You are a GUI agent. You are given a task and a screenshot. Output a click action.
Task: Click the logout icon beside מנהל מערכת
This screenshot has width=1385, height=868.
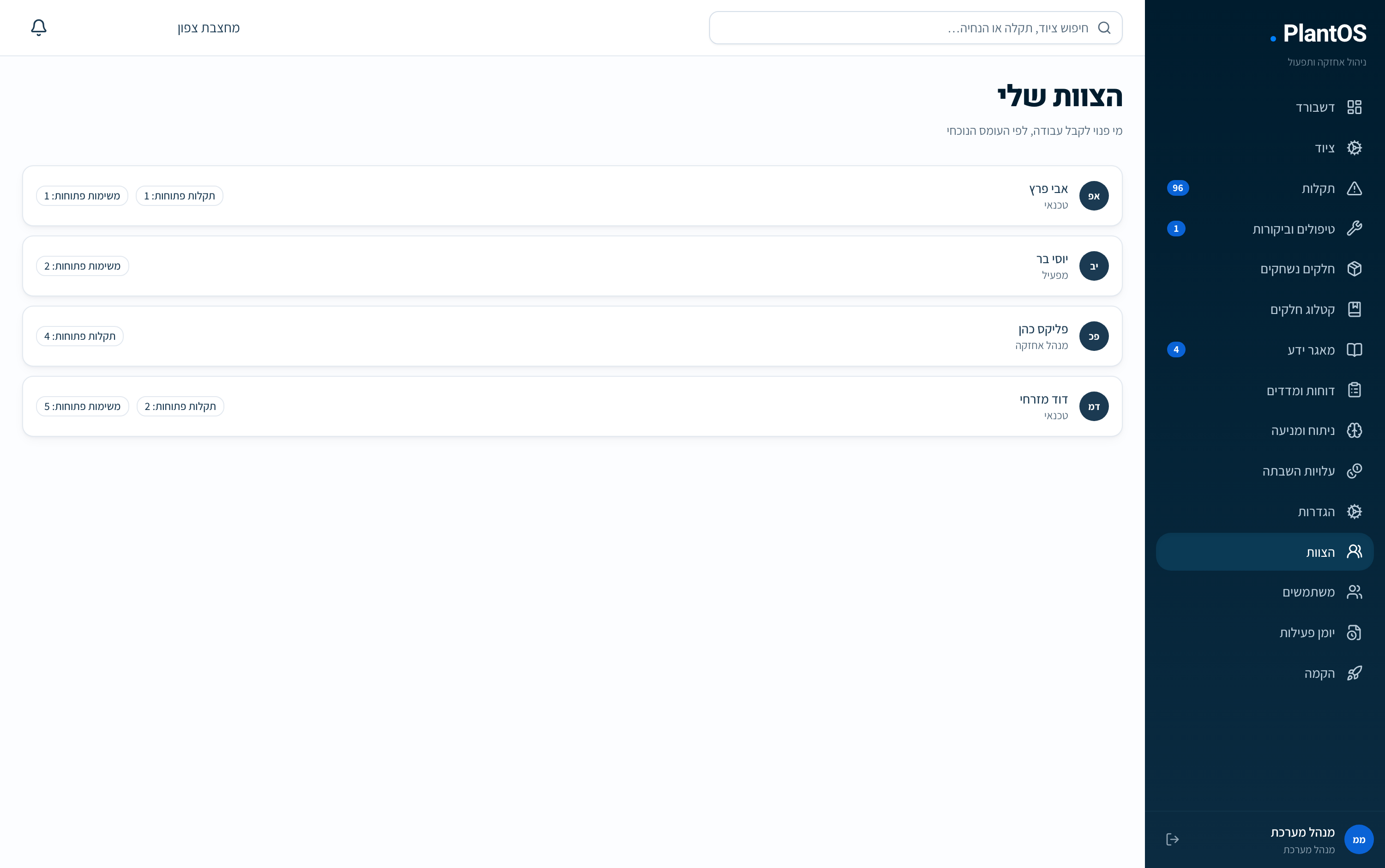point(1172,839)
